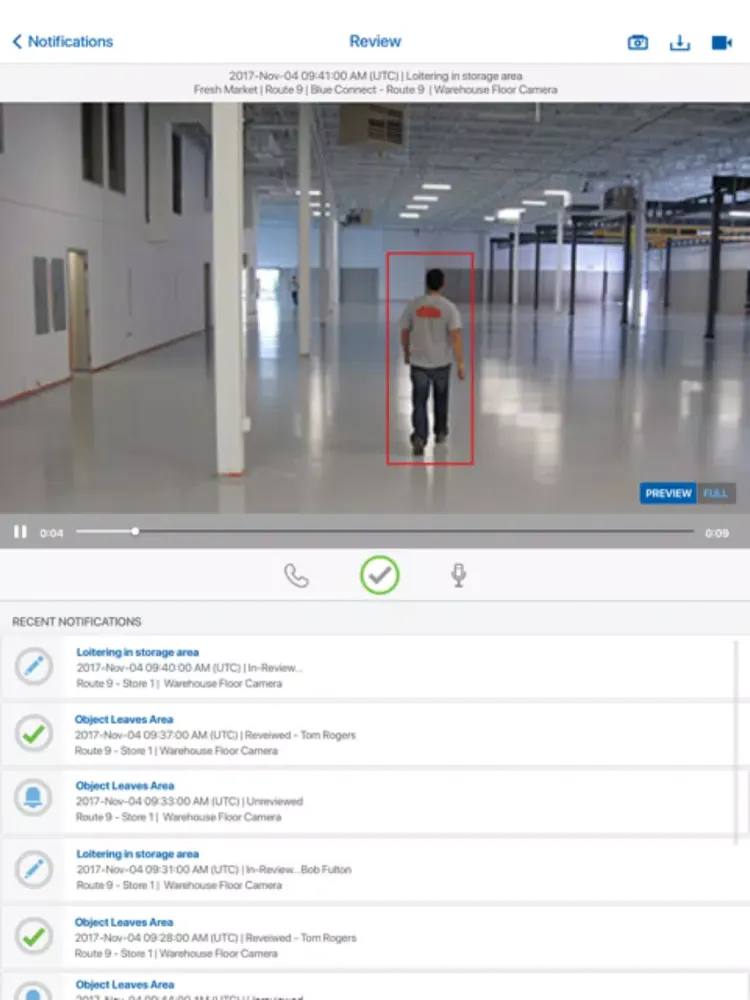Open Loitering in storage area 09:40:00 notification title
Screen dimensions: 750x1000
click(137, 652)
